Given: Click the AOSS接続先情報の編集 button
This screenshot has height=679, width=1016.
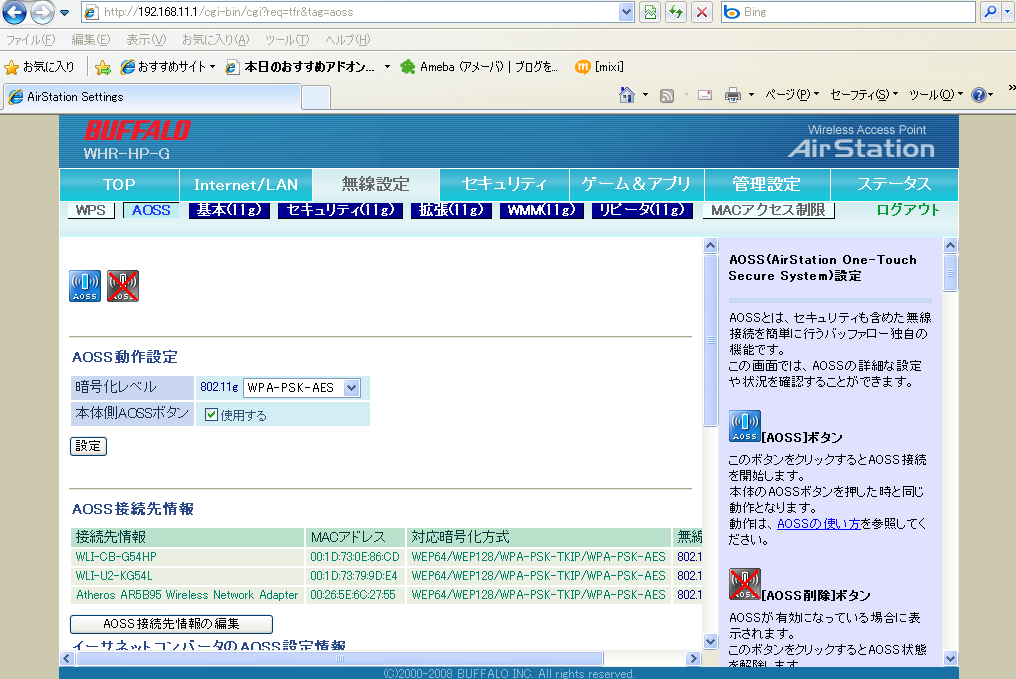Looking at the screenshot, I should click(x=171, y=624).
